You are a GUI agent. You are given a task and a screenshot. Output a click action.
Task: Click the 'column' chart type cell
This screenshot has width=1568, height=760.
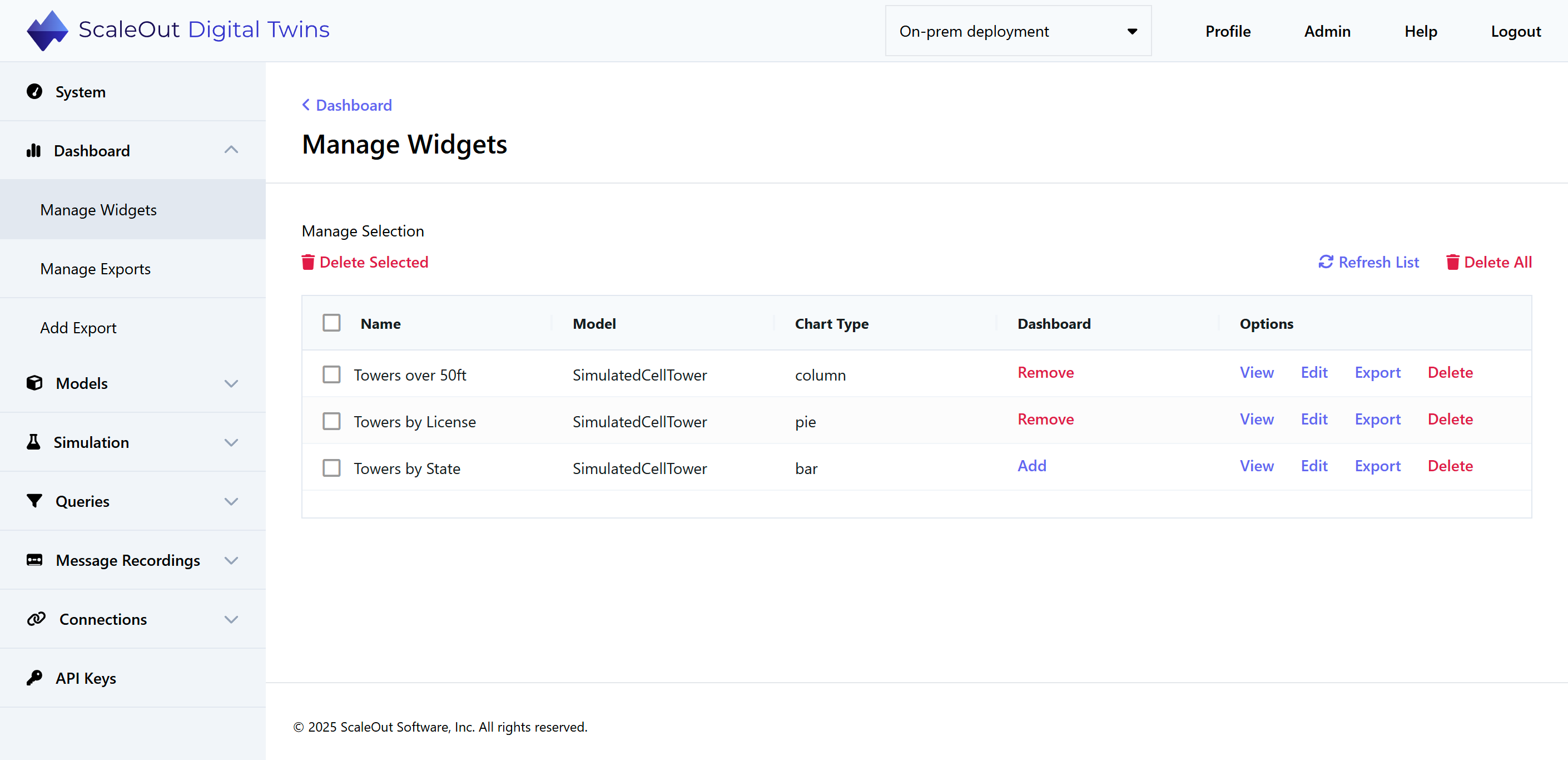click(820, 375)
